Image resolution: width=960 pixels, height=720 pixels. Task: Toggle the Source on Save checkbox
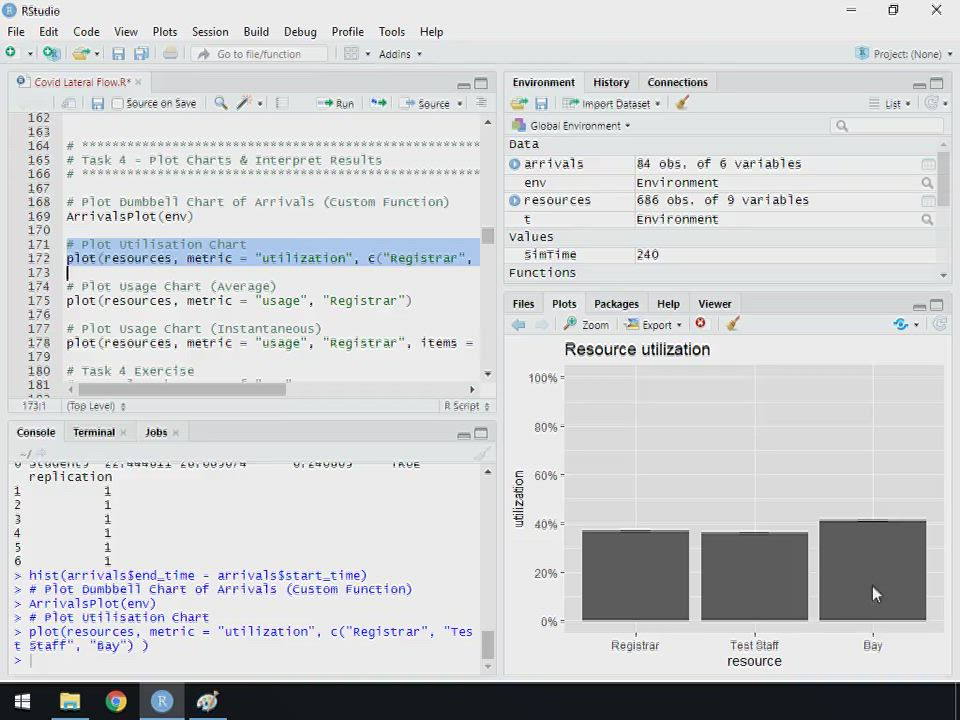[x=118, y=103]
